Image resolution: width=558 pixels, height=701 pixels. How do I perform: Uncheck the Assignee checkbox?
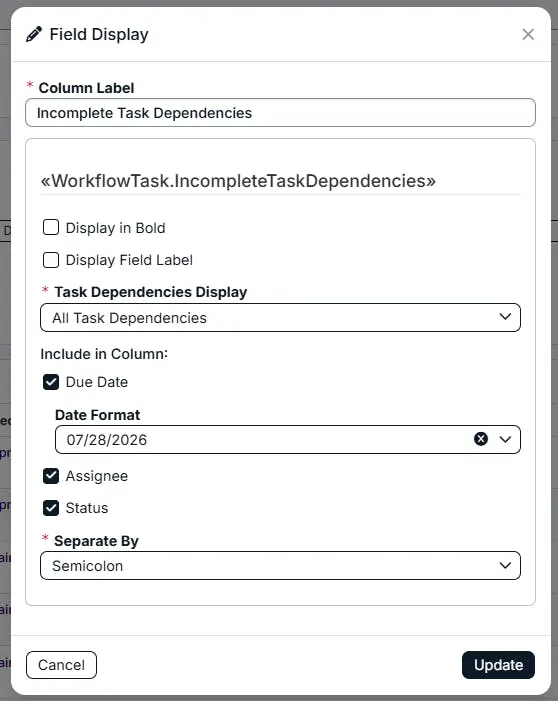pos(51,476)
